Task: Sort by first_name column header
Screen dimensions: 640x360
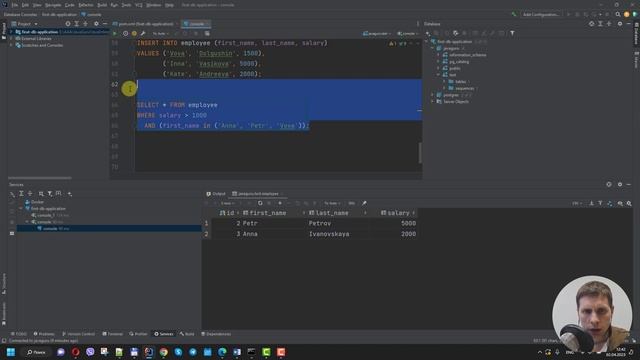Action: click(x=267, y=213)
